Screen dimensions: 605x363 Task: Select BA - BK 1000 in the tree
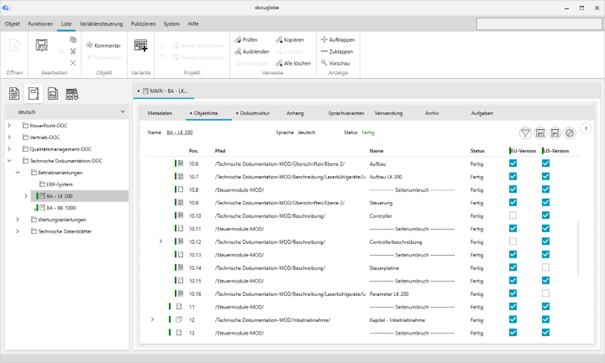(61, 208)
